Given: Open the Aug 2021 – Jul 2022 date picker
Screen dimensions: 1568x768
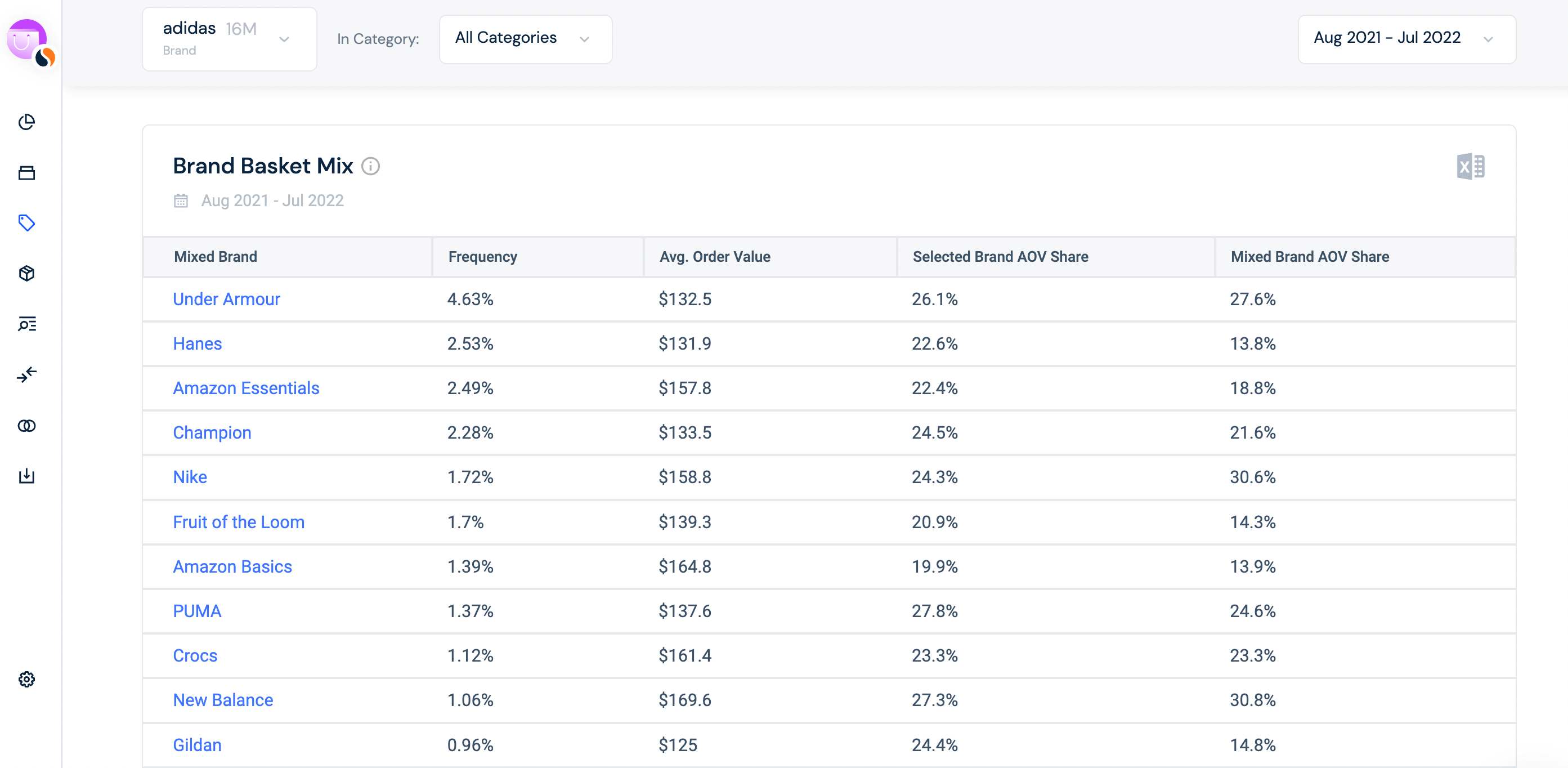Looking at the screenshot, I should [x=1405, y=39].
